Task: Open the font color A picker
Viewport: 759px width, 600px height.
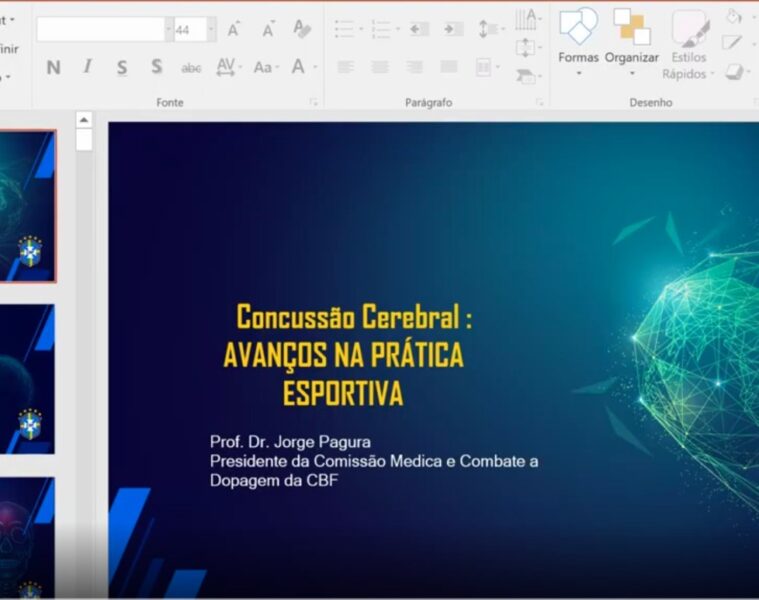Action: click(298, 67)
